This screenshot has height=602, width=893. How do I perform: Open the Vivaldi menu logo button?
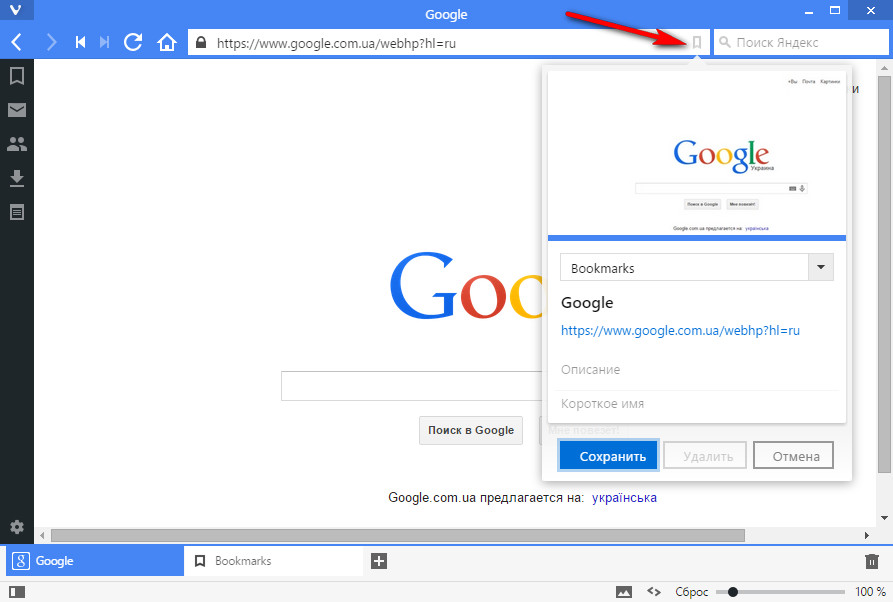click(x=15, y=10)
